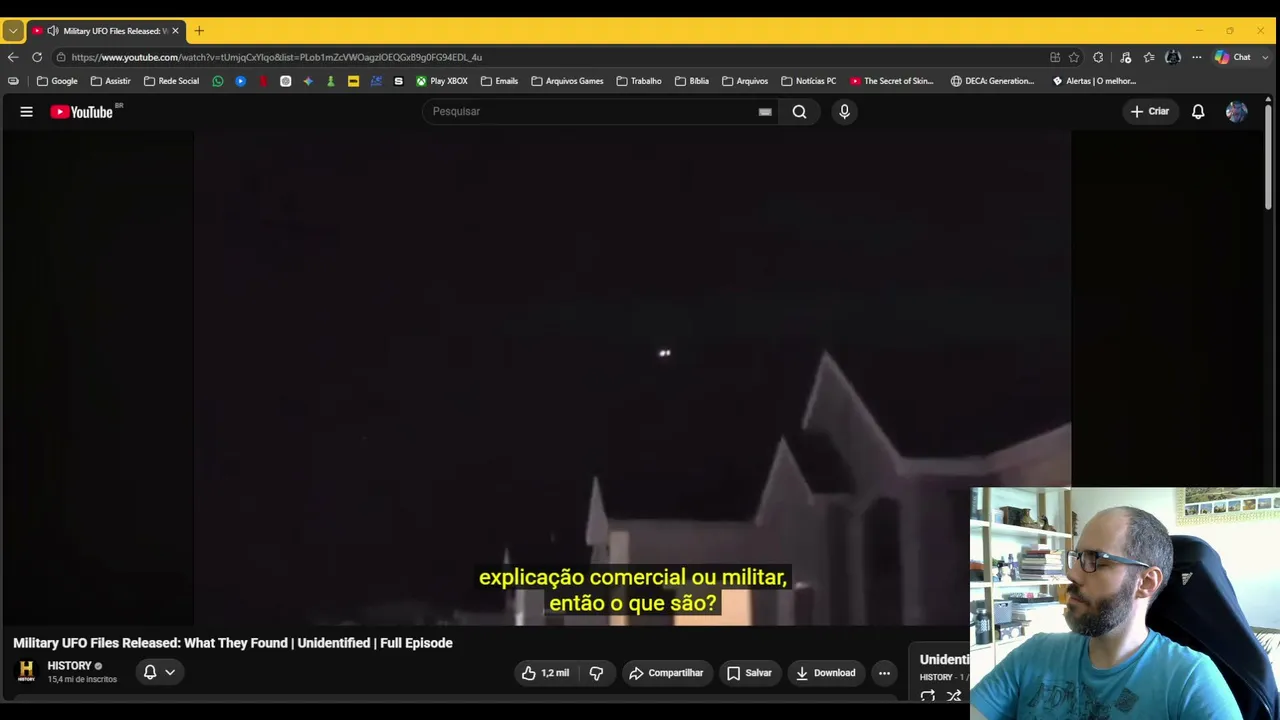Open the more actions ellipsis below video
This screenshot has height=720, width=1280.
pyautogui.click(x=884, y=673)
